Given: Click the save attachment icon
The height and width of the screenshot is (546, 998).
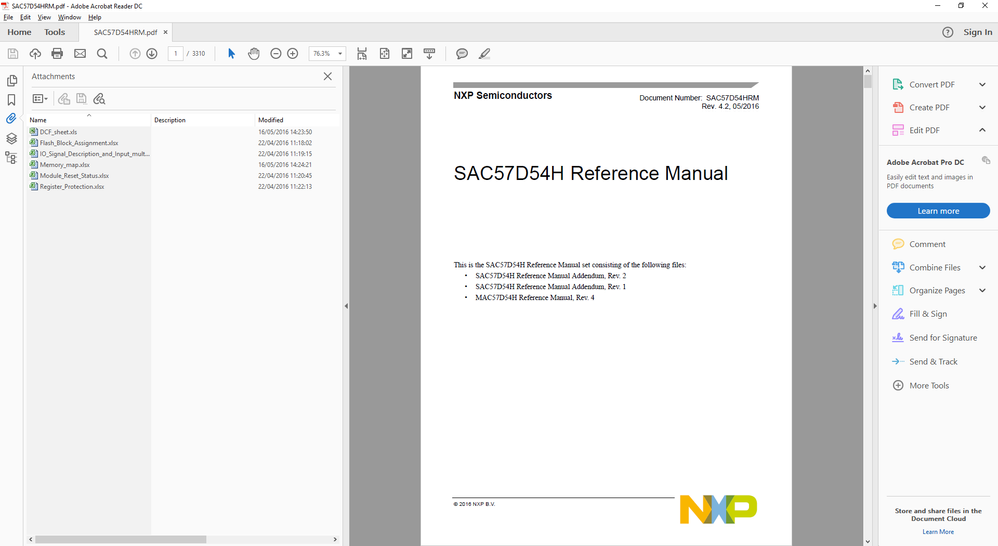Looking at the screenshot, I should tap(81, 99).
